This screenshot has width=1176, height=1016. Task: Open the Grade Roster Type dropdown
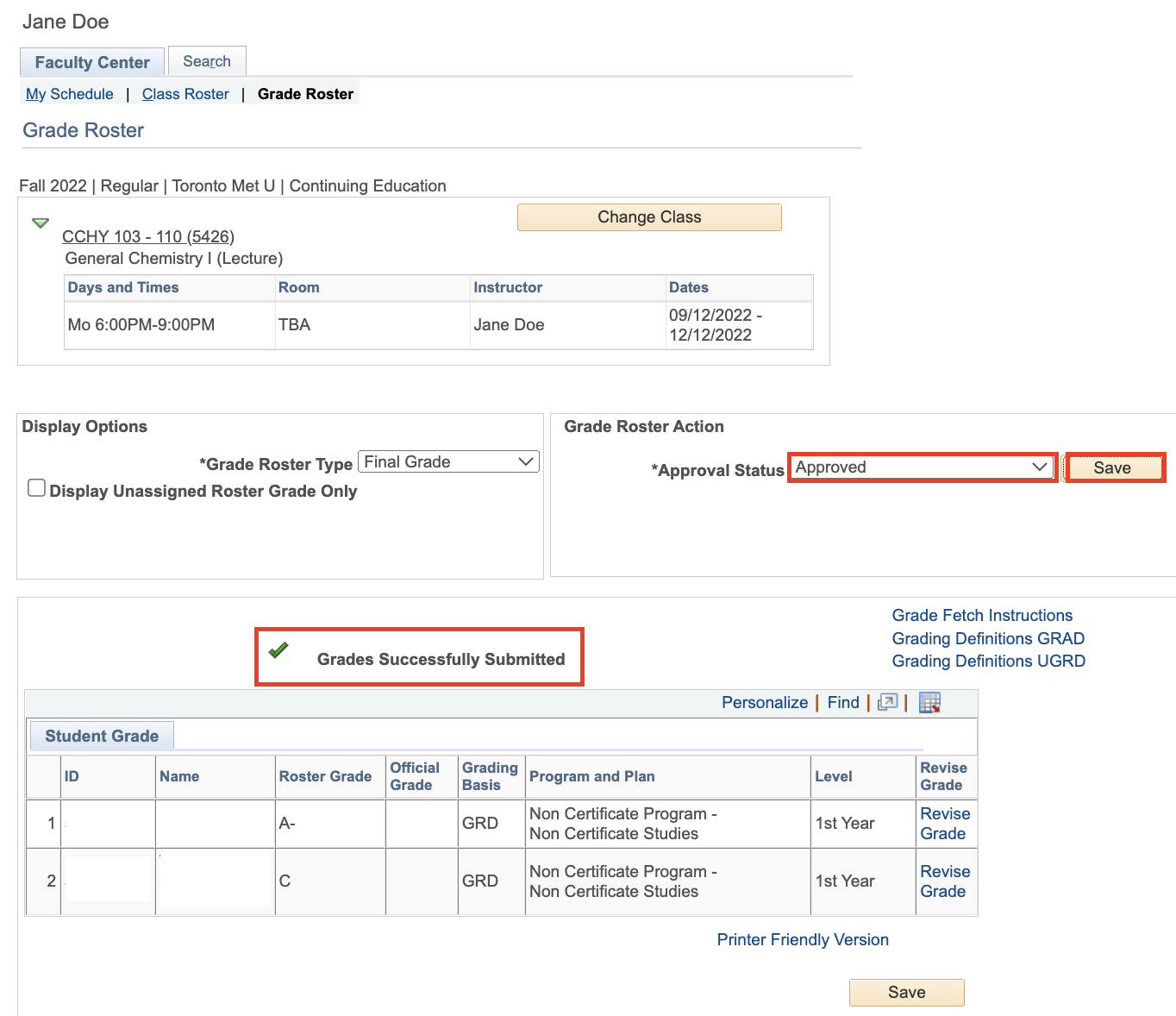448,462
